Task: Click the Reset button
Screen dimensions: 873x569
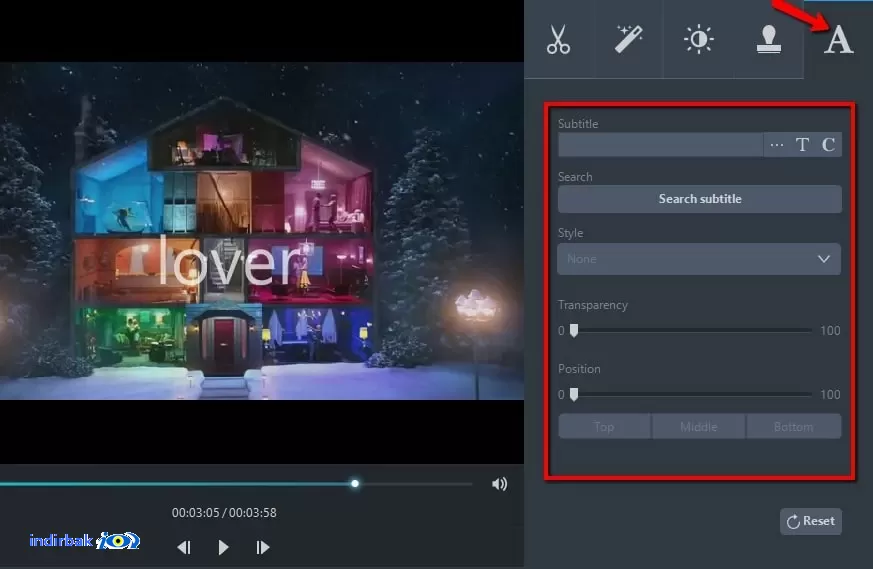Action: tap(811, 521)
